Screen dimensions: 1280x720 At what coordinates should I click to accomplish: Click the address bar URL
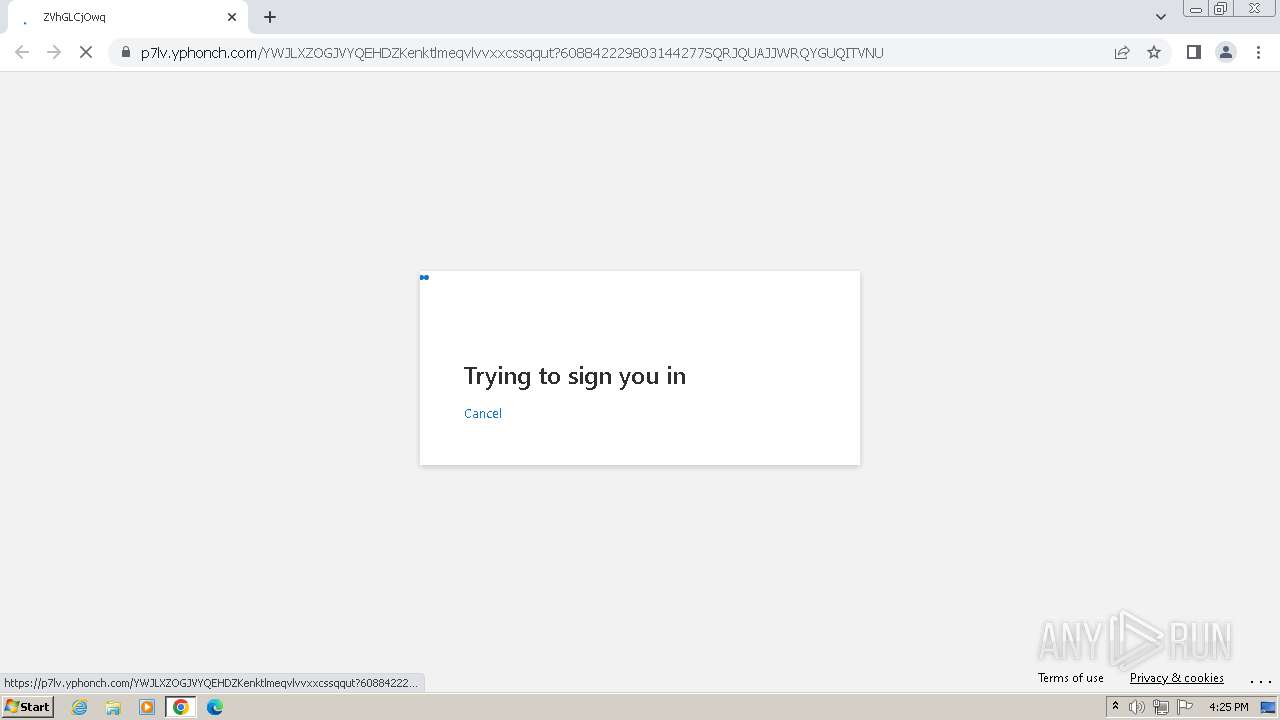(512, 53)
